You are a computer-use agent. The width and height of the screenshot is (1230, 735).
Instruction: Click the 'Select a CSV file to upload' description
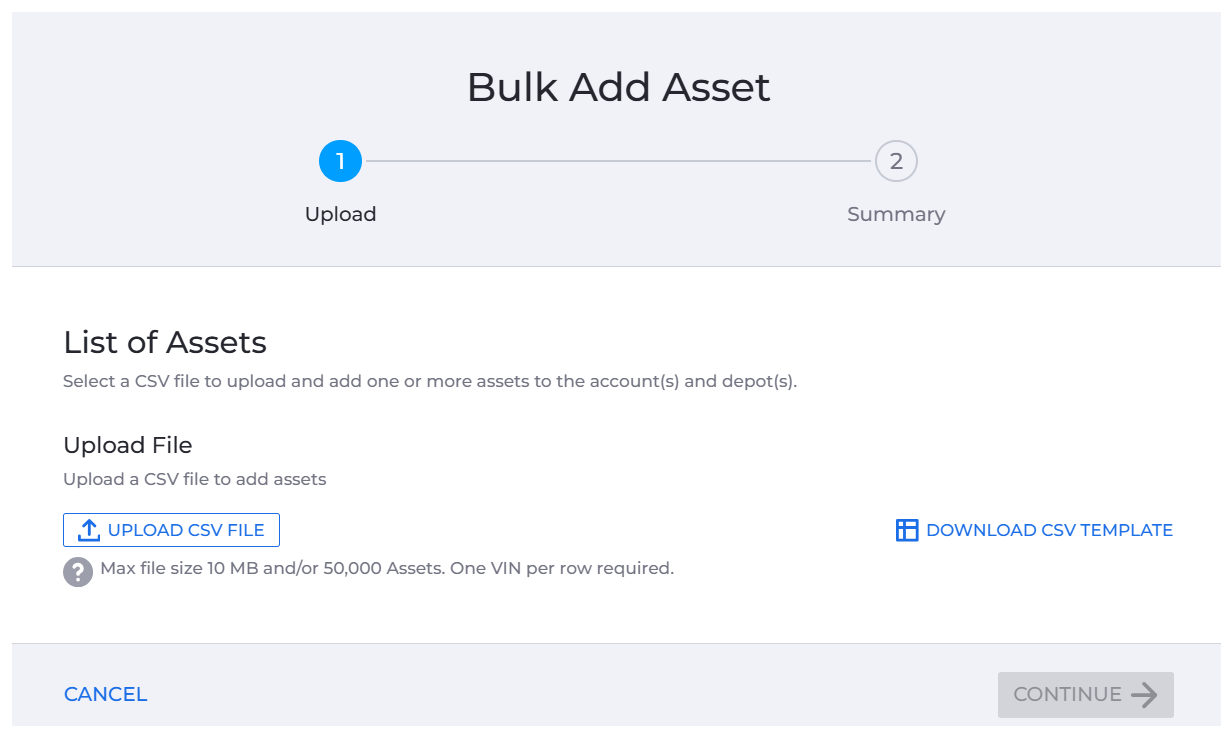tap(430, 381)
